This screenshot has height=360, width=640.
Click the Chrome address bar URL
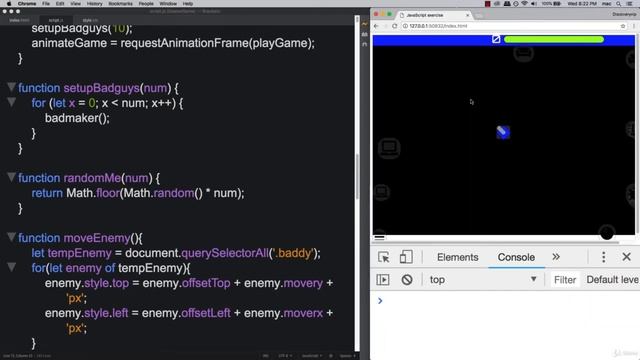(438, 26)
